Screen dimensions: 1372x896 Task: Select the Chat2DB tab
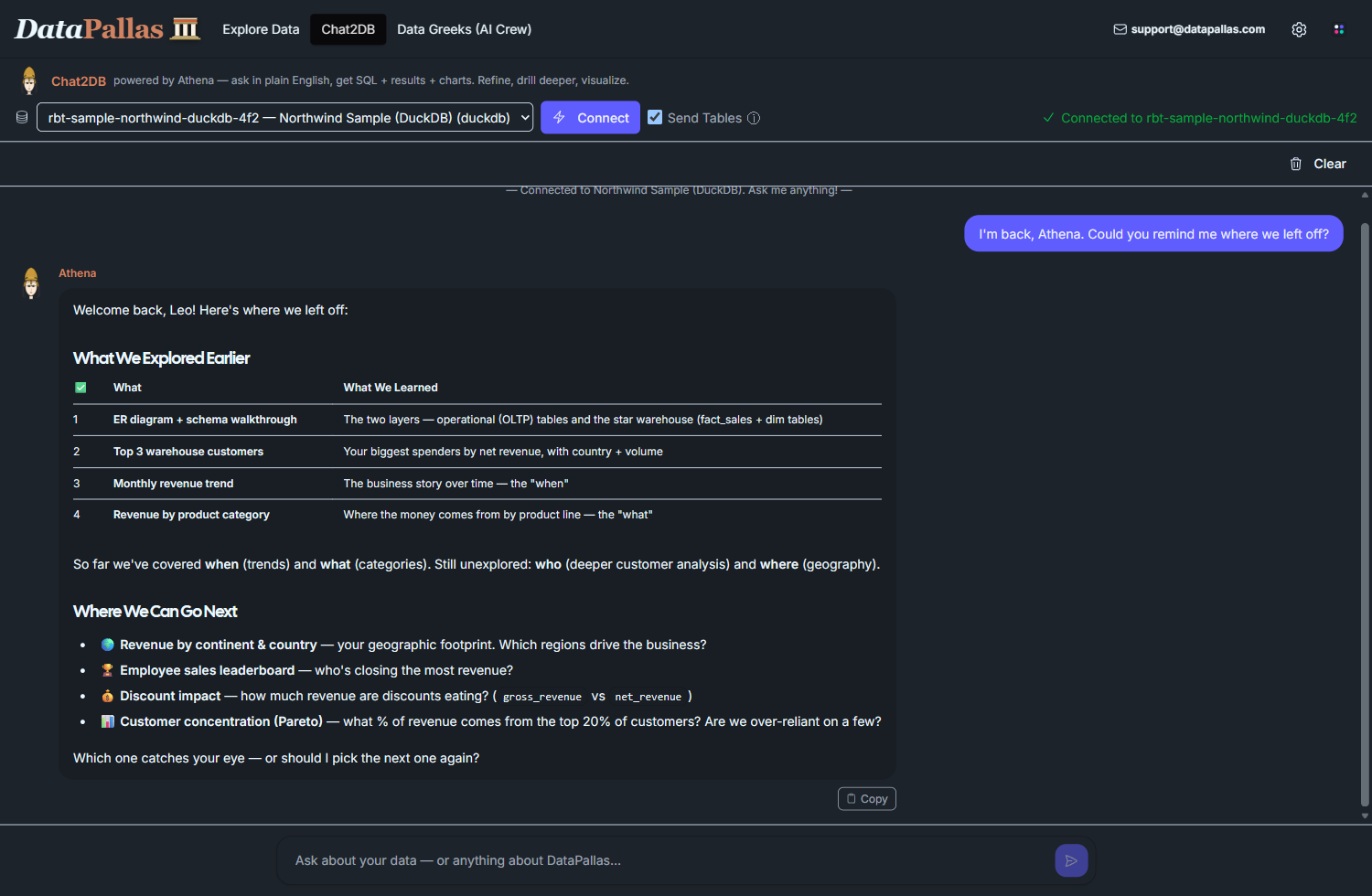[348, 29]
